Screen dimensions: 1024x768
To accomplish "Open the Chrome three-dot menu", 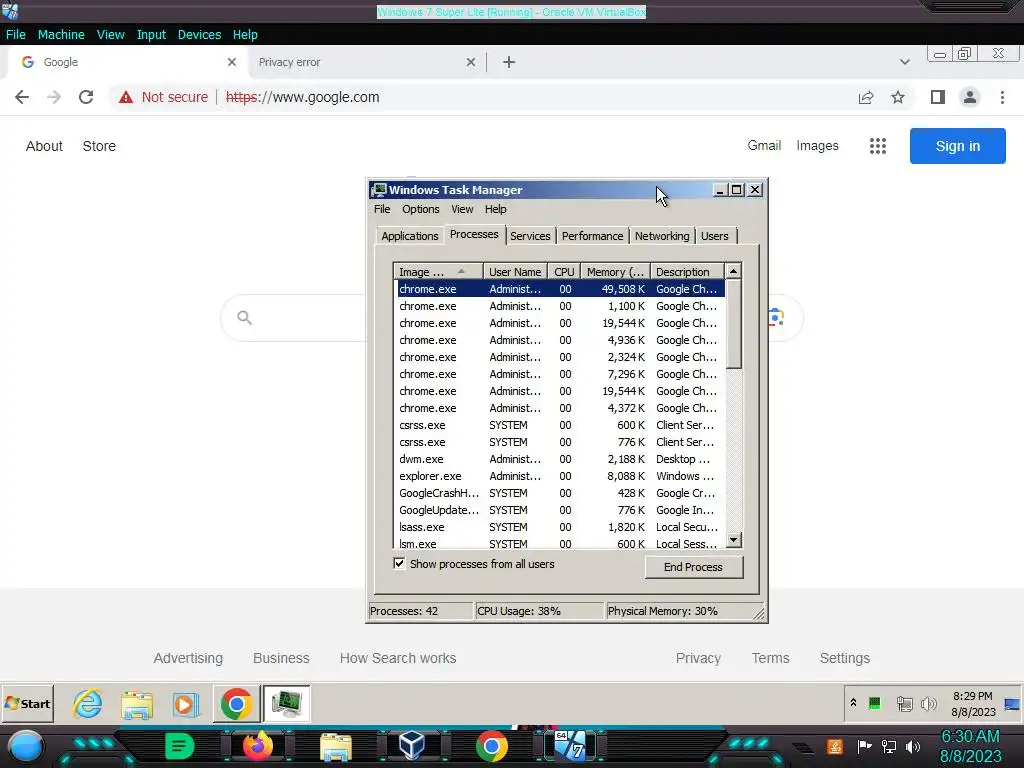I will tap(1002, 97).
